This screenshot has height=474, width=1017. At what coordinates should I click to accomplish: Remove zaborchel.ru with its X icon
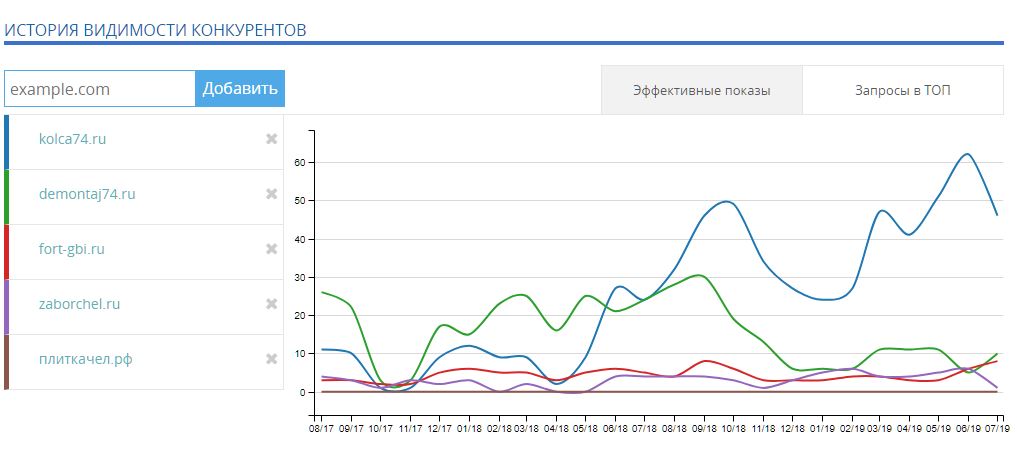(271, 304)
